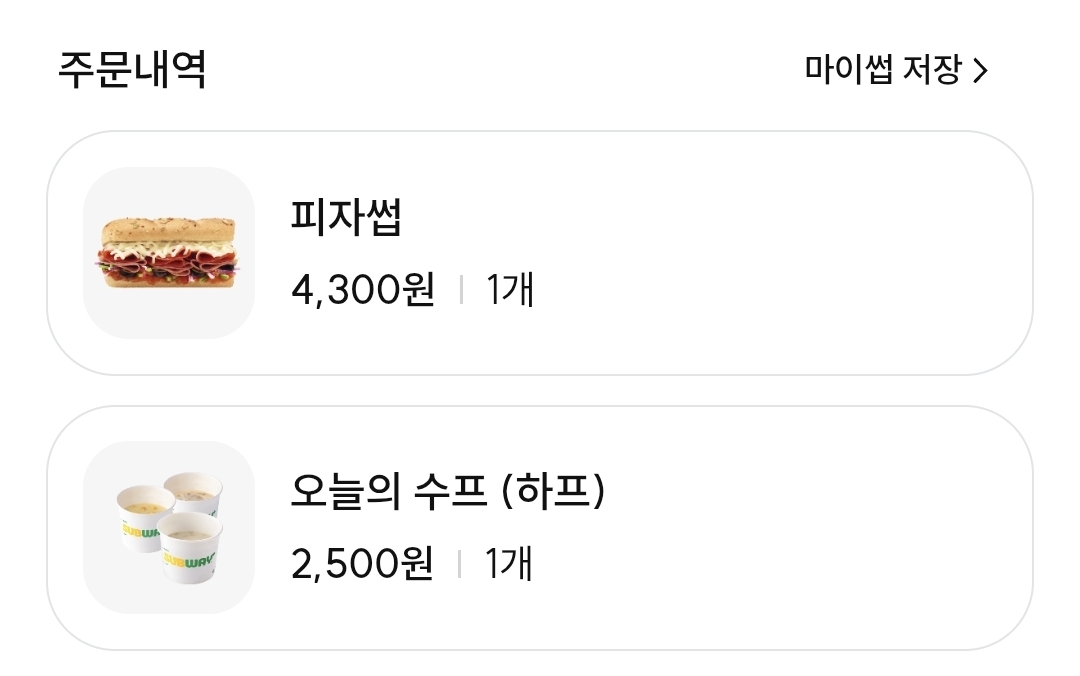Viewport: 1080px width, 676px height.
Task: Click the 2,500원 price text
Action: 362,564
